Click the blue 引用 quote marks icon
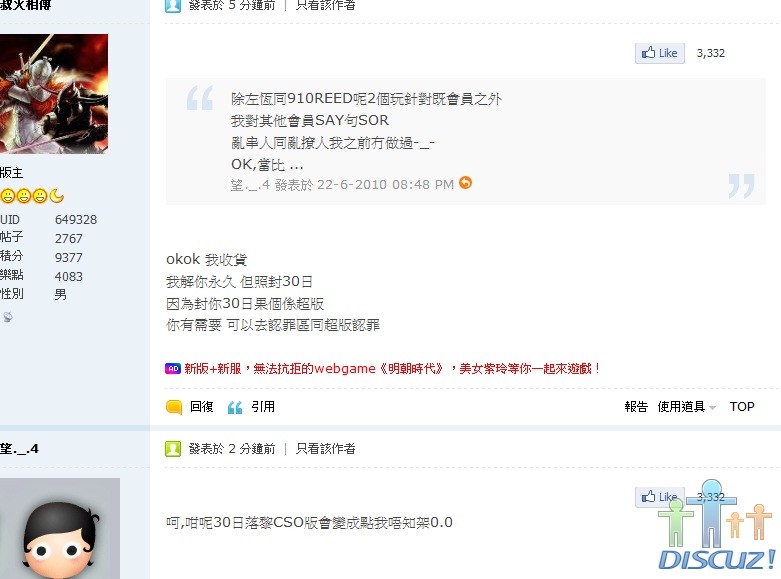The height and width of the screenshot is (579, 781). (x=235, y=408)
